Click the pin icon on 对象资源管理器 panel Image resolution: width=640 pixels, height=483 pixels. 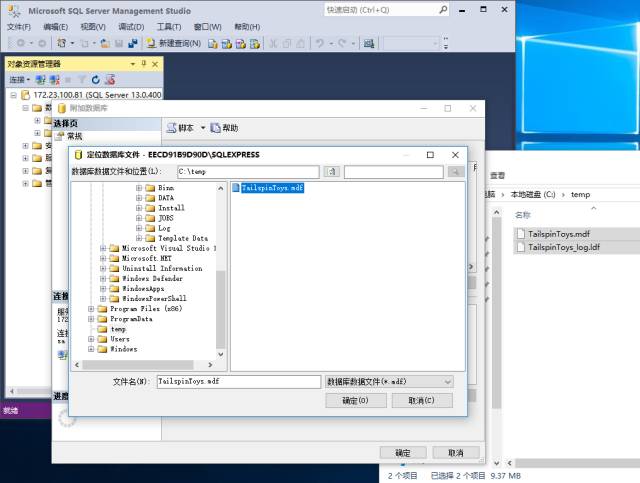[x=144, y=64]
